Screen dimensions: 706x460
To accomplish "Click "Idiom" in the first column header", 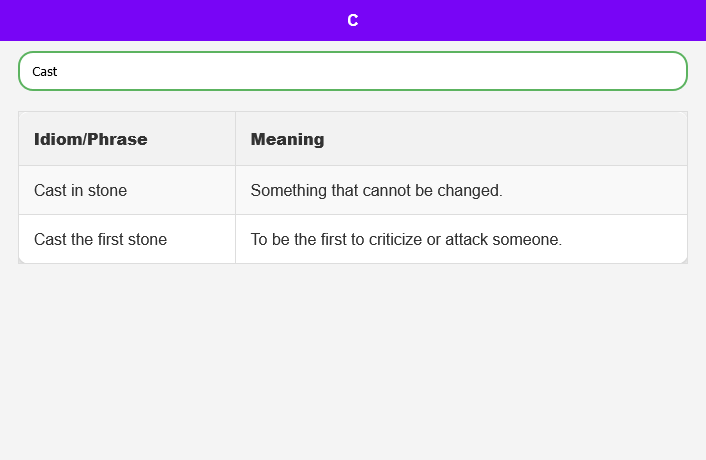I will (57, 139).
